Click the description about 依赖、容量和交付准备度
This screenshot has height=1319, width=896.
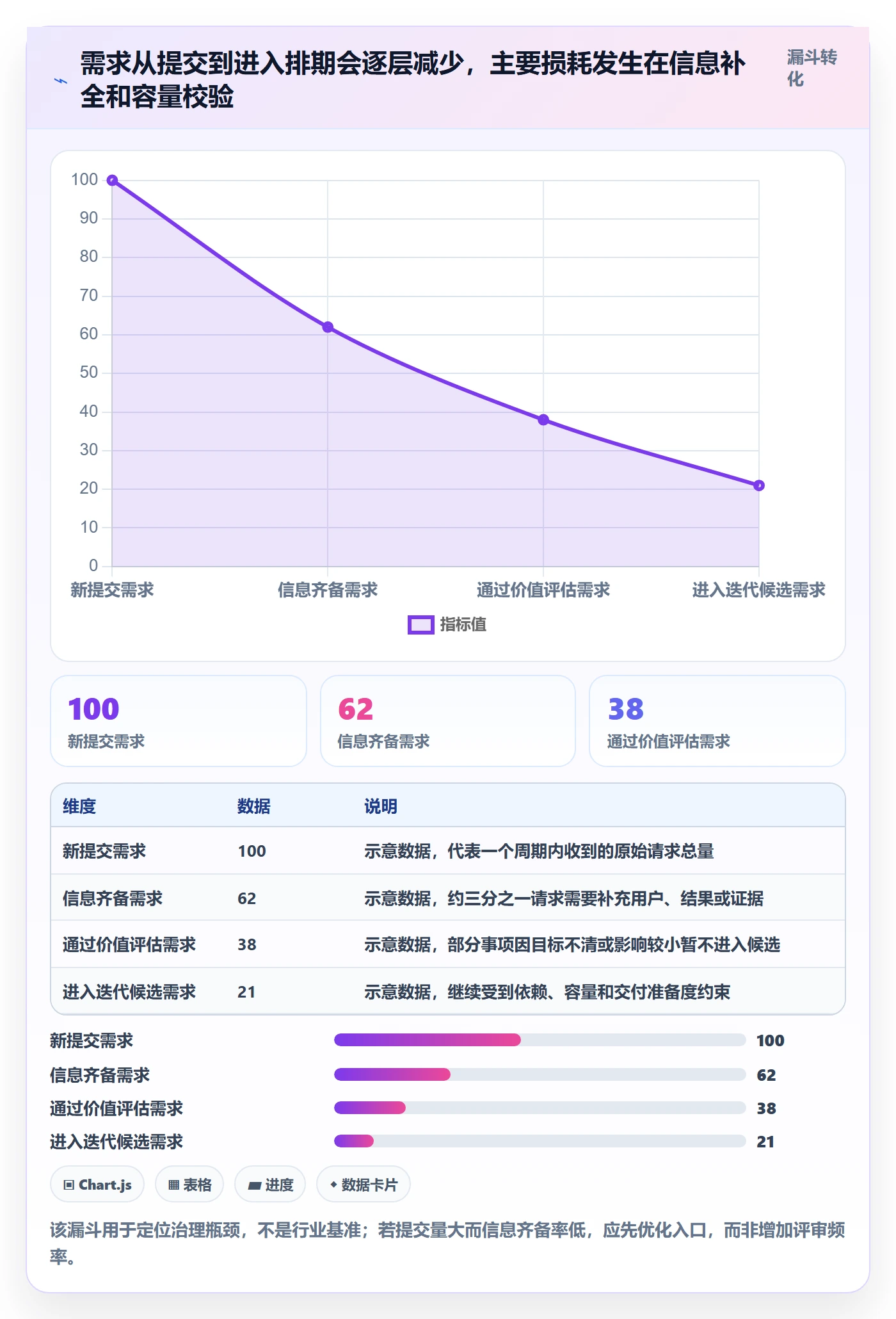(547, 992)
